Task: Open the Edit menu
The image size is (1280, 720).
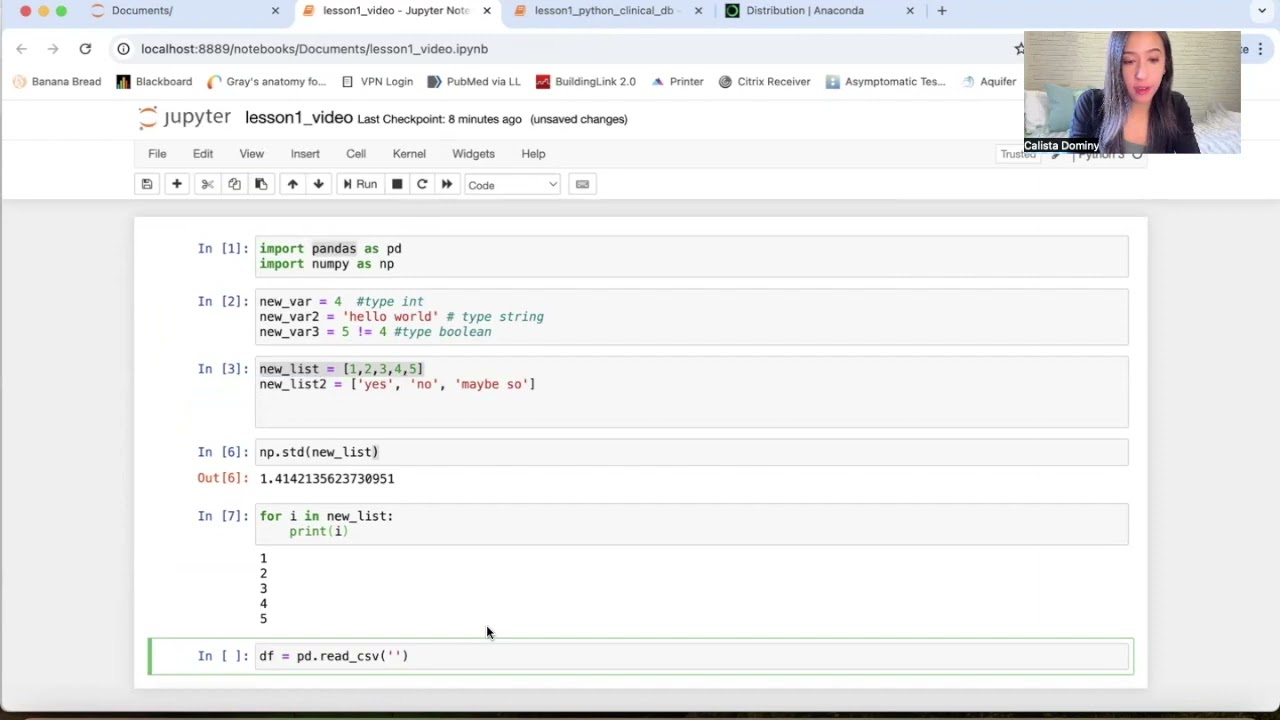Action: [x=203, y=154]
